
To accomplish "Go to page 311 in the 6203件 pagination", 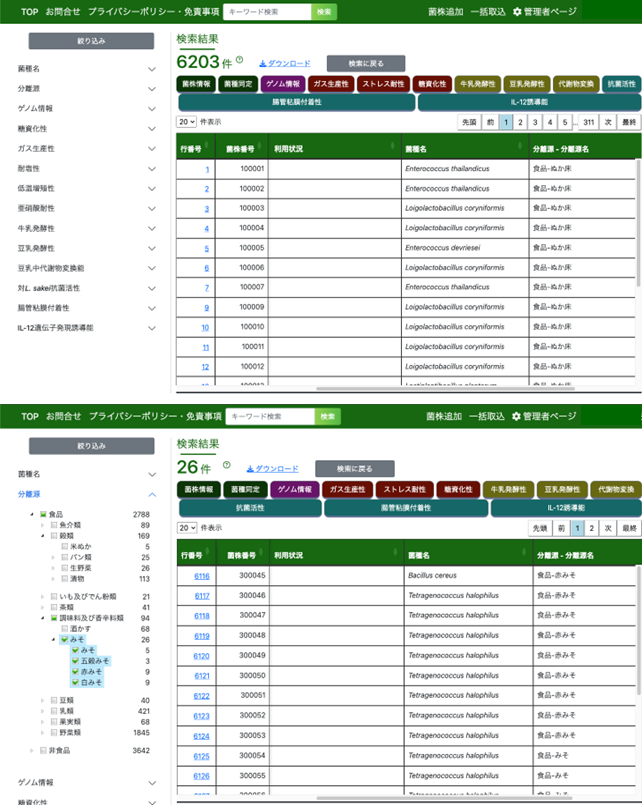I will [589, 122].
